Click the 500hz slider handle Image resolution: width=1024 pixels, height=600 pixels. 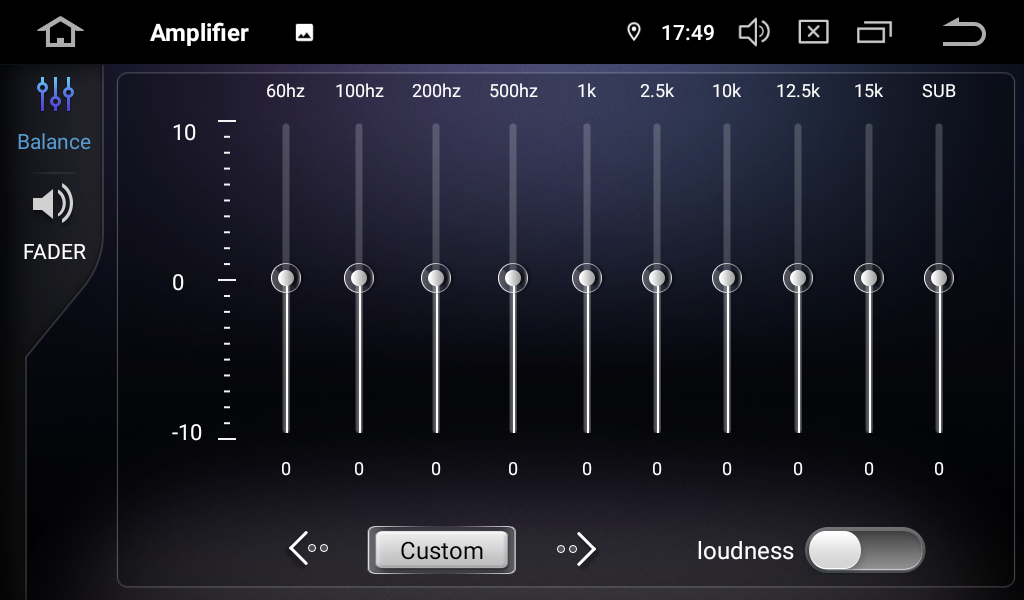pyautogui.click(x=513, y=278)
